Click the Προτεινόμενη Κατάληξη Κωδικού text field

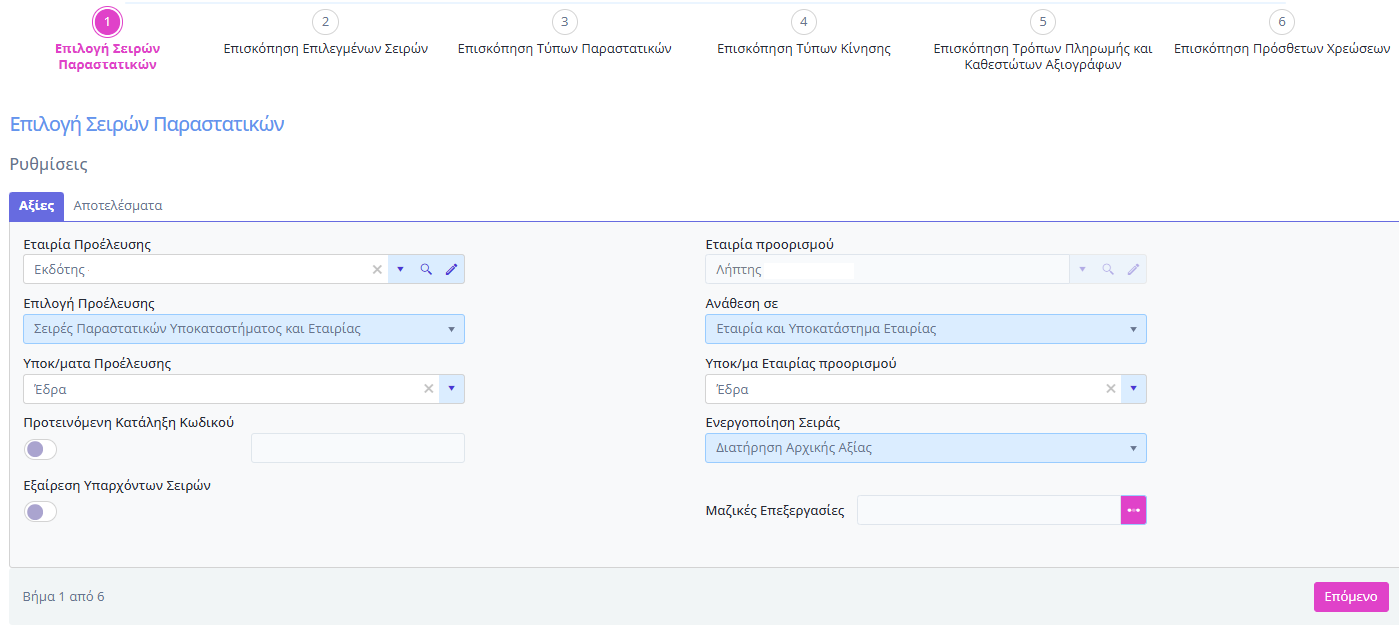pos(358,448)
